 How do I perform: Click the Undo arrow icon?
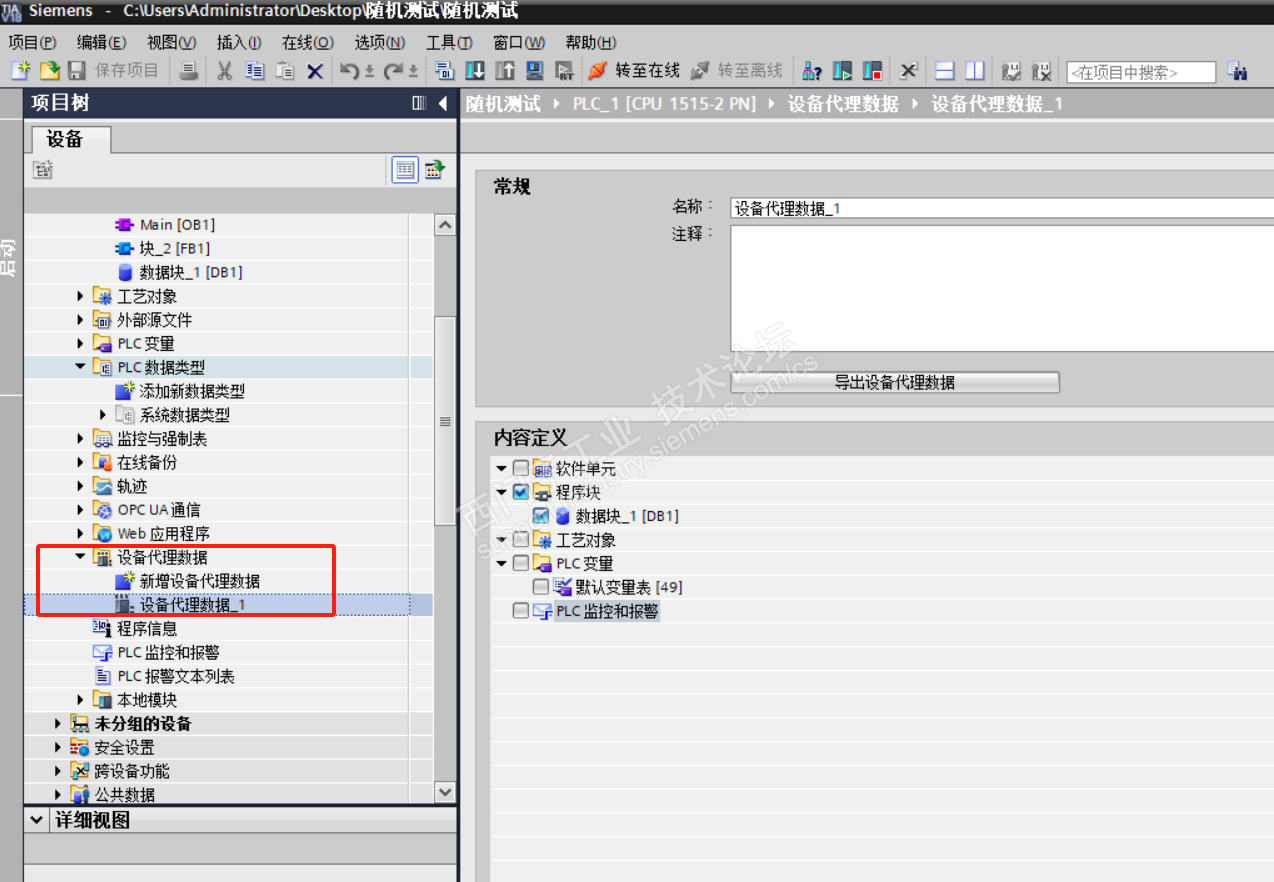(x=349, y=71)
